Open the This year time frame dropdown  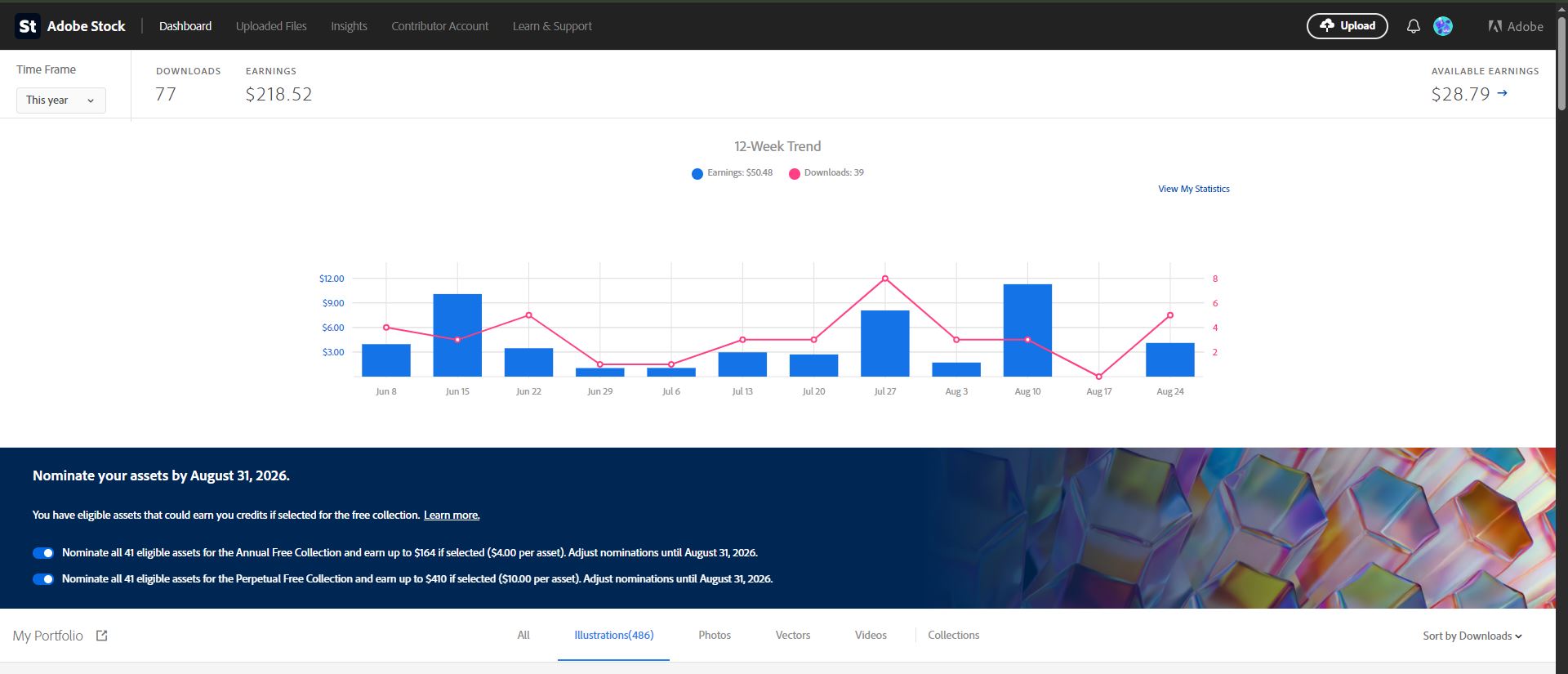tap(61, 100)
